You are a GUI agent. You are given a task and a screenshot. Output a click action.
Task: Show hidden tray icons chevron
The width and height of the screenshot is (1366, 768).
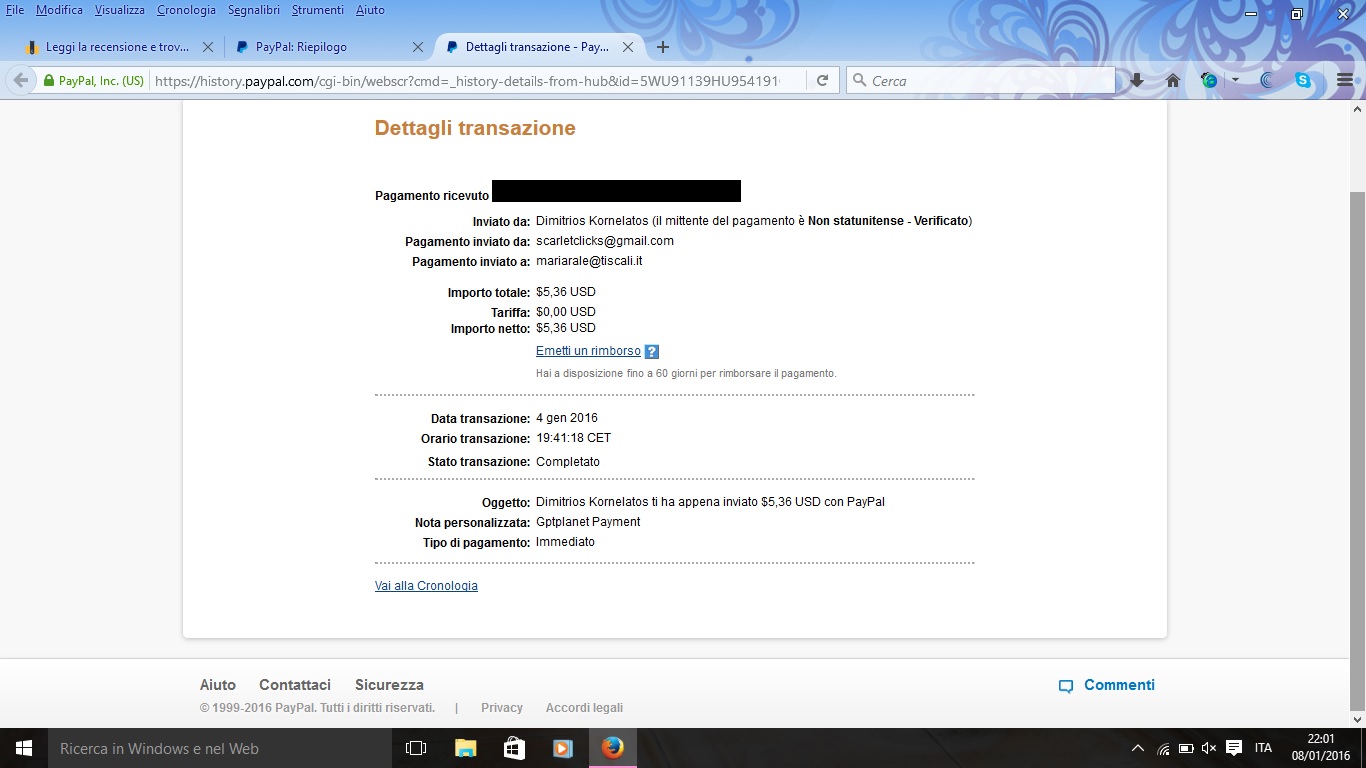click(x=1138, y=748)
